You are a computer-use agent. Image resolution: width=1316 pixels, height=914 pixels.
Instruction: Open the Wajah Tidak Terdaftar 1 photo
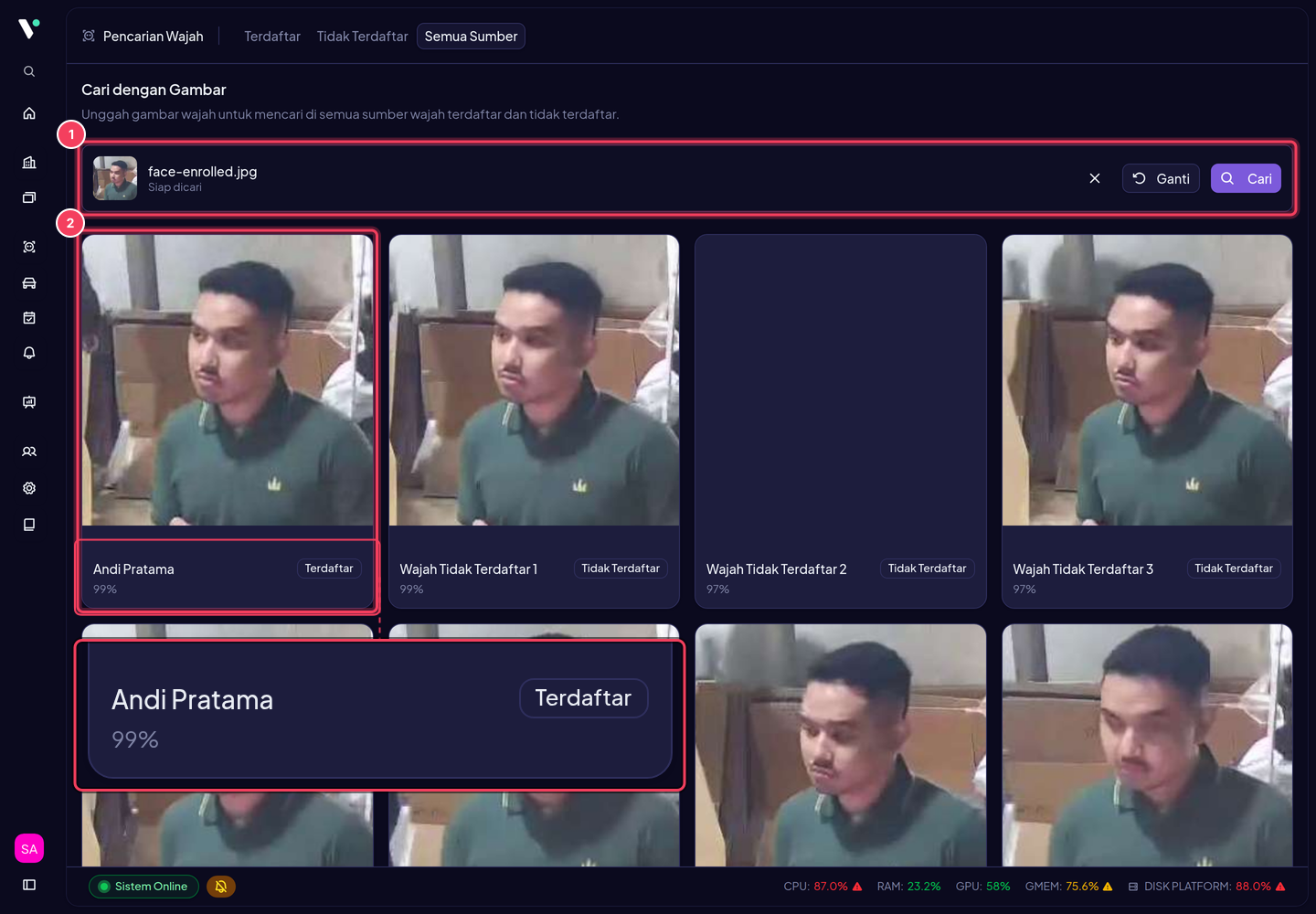[x=534, y=380]
